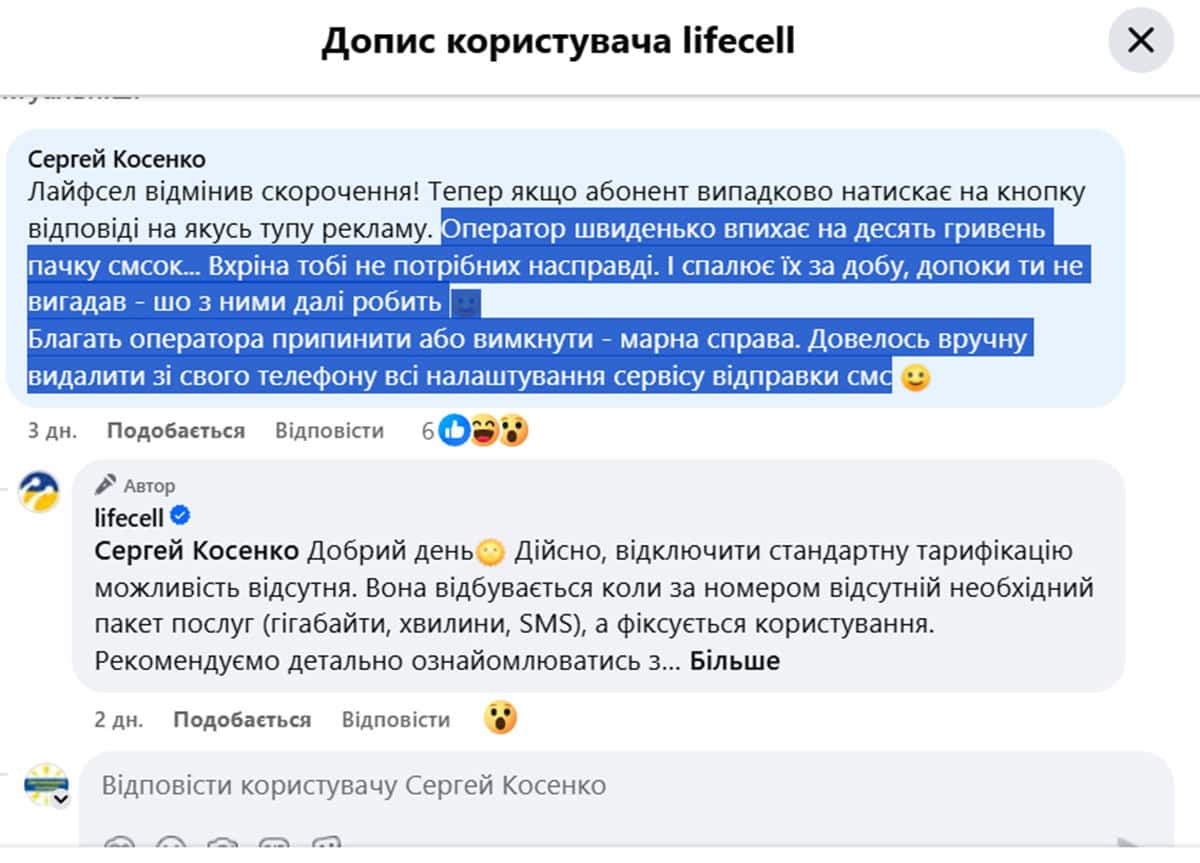This screenshot has height=863, width=1200.
Task: Like lifecell's reply using Подобається
Action: (x=242, y=720)
